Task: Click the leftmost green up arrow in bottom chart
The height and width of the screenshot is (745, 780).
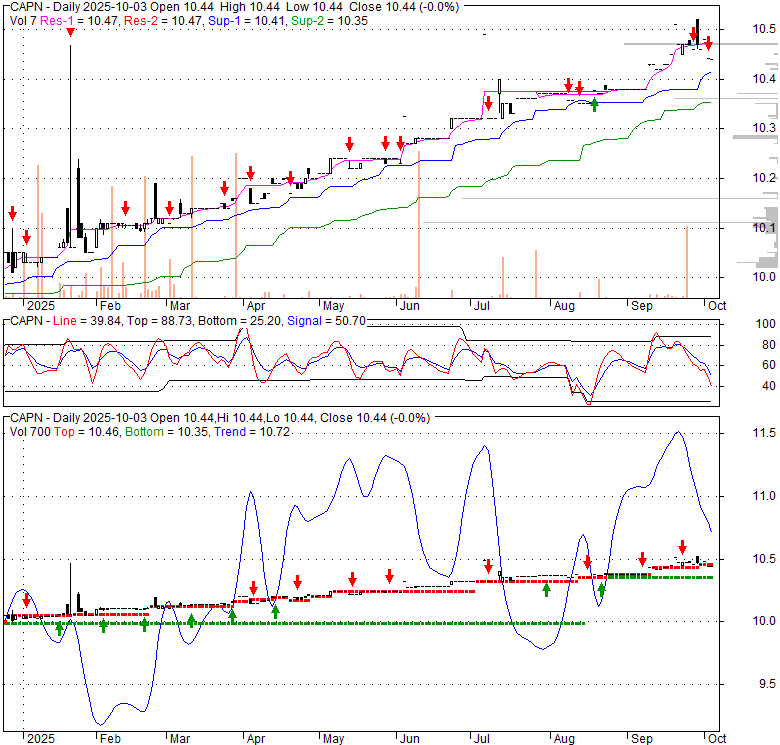Action: point(59,628)
